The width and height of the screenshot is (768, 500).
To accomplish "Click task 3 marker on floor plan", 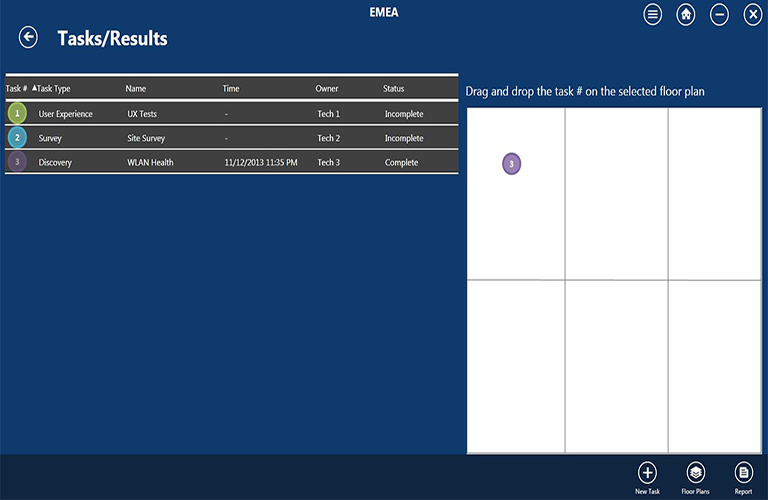I will pyautogui.click(x=511, y=164).
